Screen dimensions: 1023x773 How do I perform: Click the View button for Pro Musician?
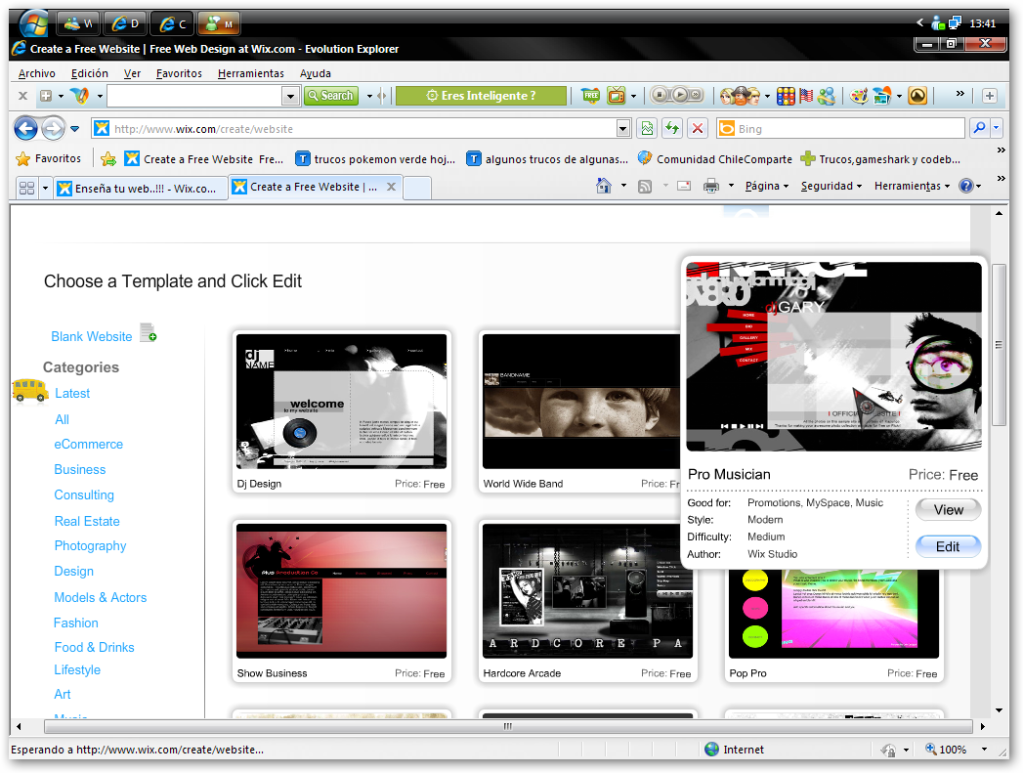point(948,510)
